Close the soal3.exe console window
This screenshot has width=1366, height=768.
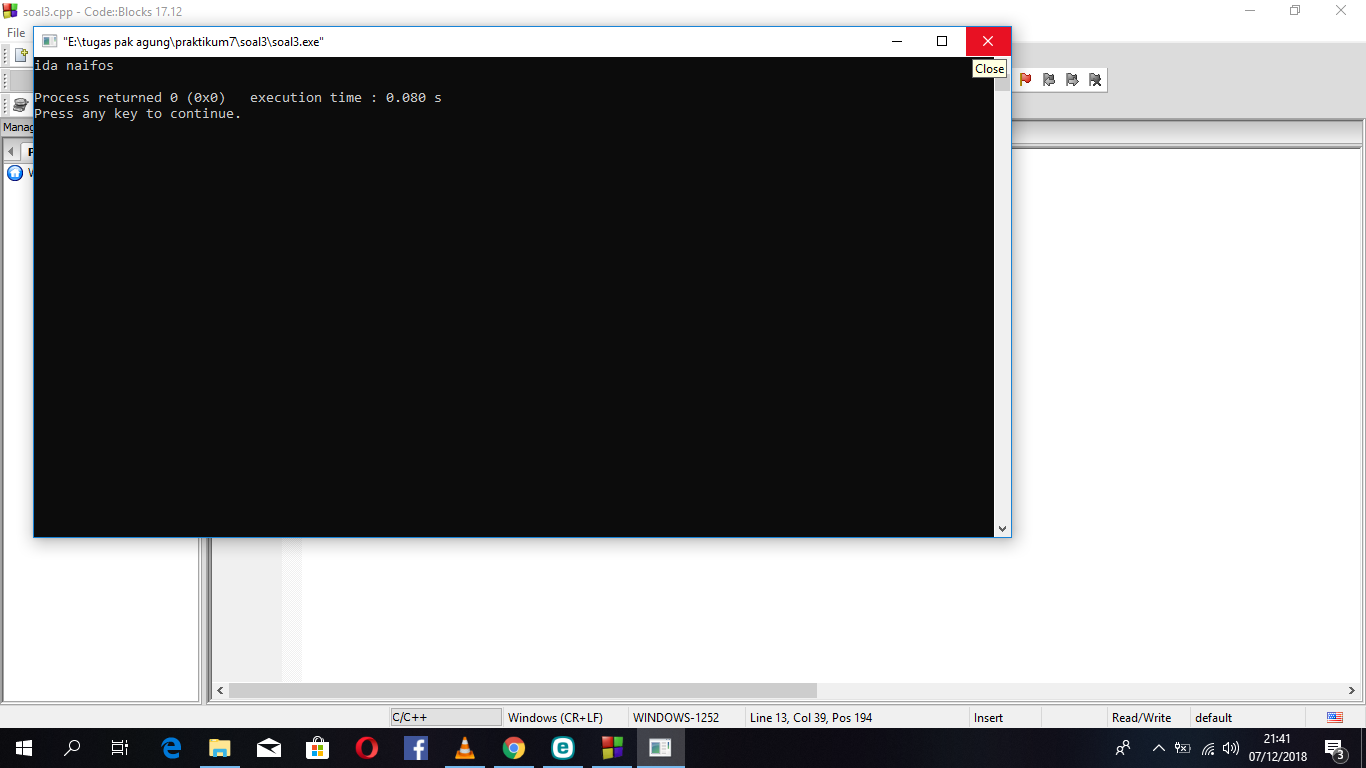click(x=988, y=41)
